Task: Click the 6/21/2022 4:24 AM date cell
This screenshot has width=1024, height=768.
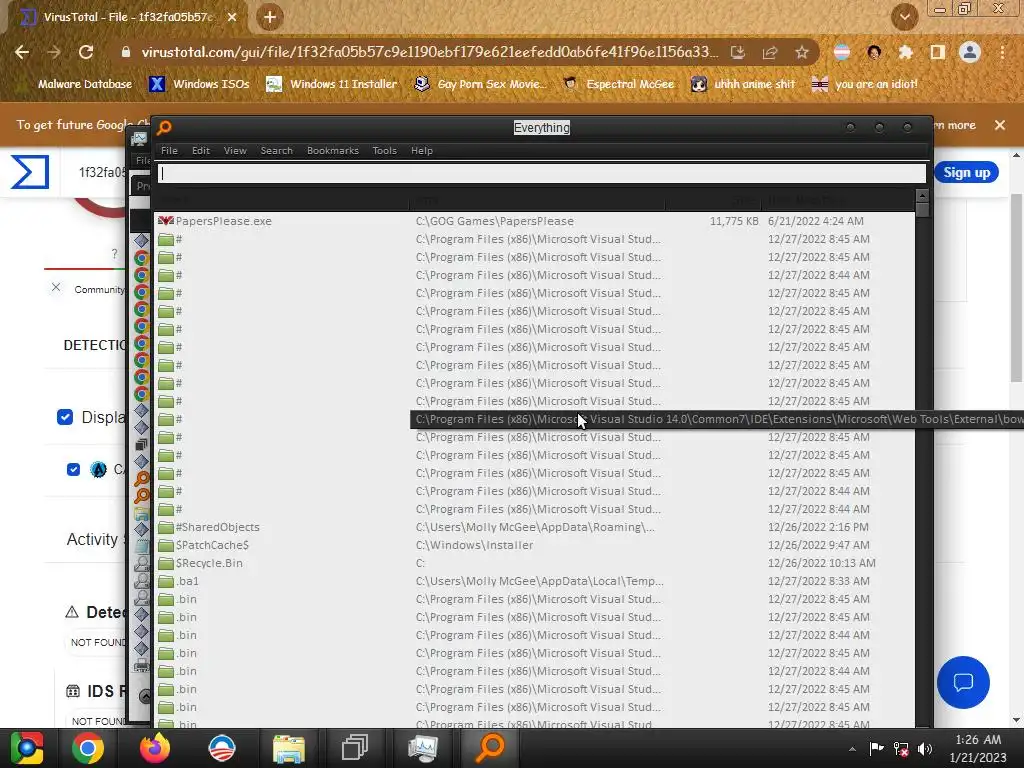Action: tap(816, 221)
